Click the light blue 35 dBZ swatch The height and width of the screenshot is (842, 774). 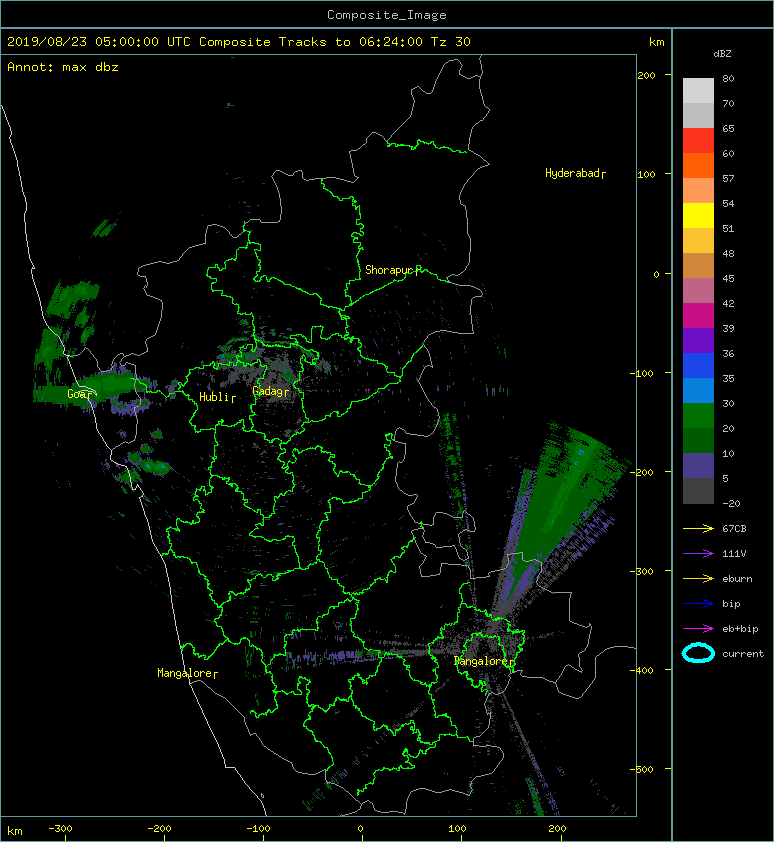click(698, 390)
